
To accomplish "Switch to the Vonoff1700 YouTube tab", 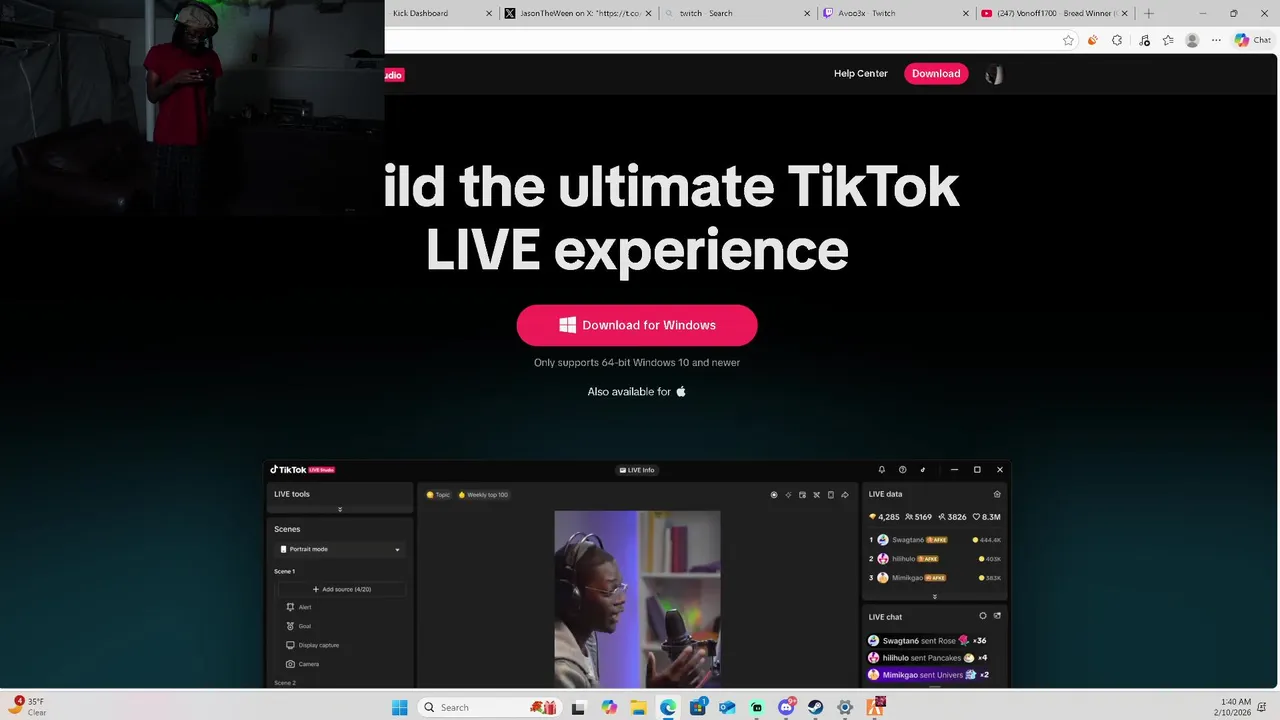I will (x=1053, y=13).
